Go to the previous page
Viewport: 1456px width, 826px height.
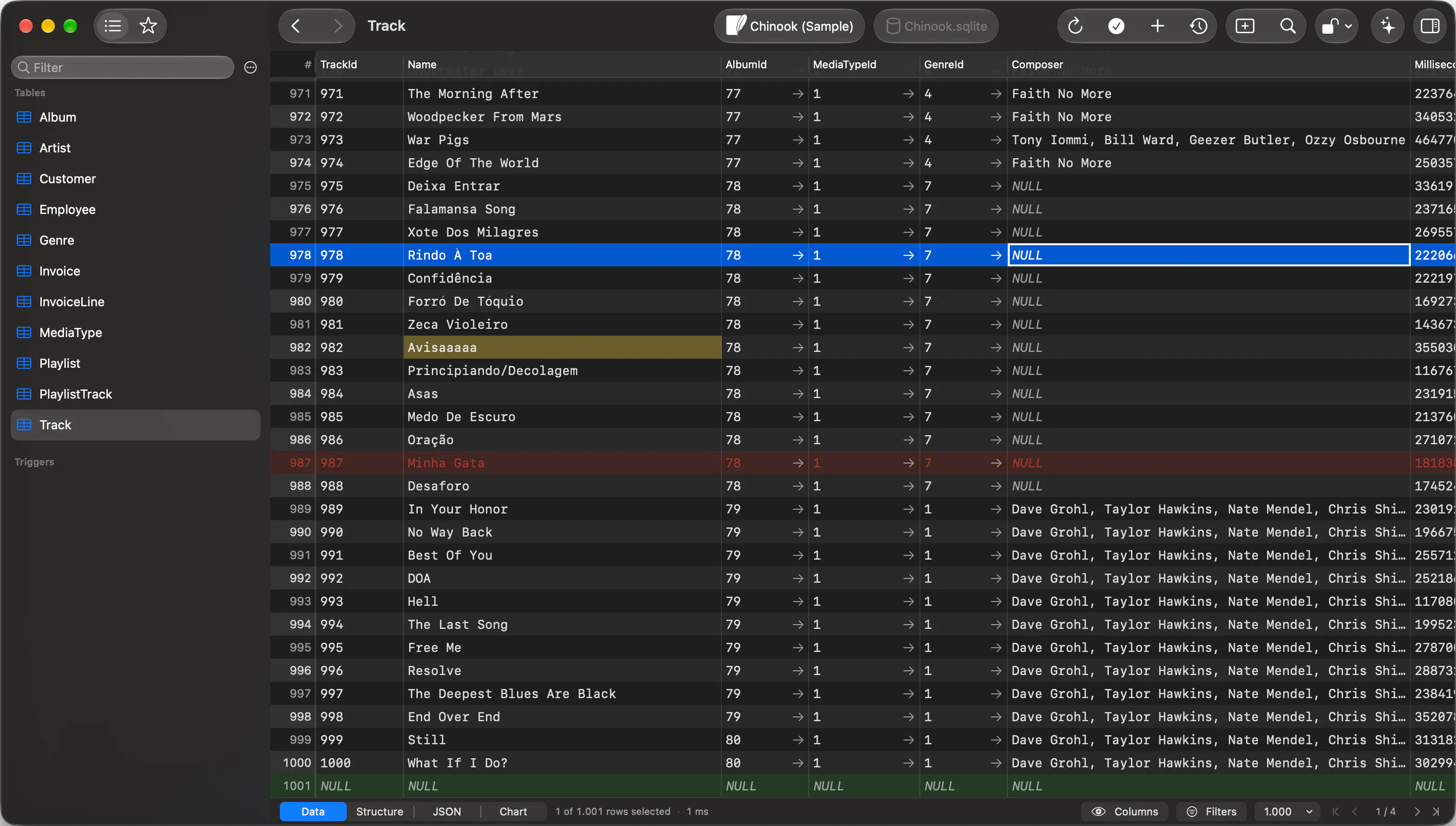(x=1355, y=811)
